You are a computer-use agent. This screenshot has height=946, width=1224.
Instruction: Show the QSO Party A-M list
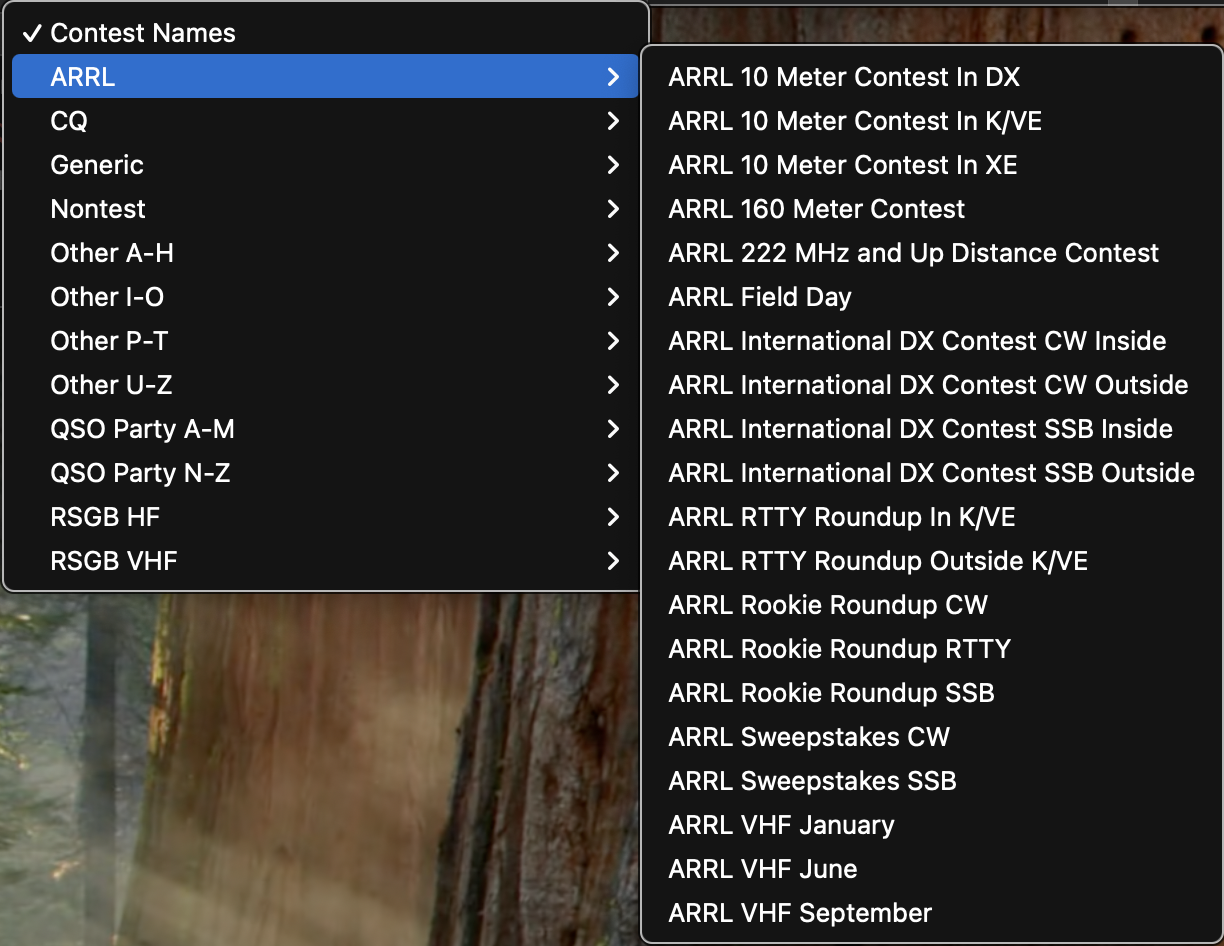click(x=325, y=429)
